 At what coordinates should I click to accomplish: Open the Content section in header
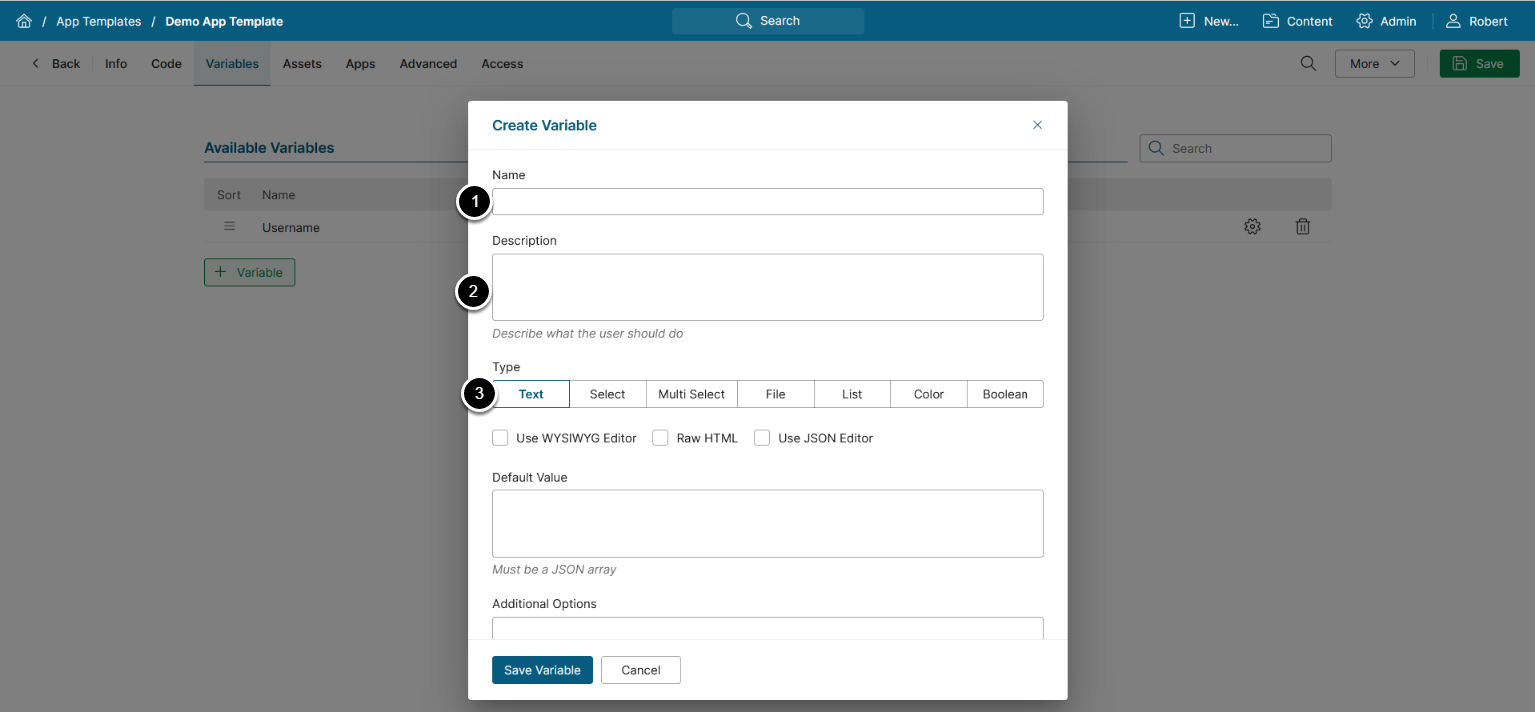click(x=1297, y=21)
